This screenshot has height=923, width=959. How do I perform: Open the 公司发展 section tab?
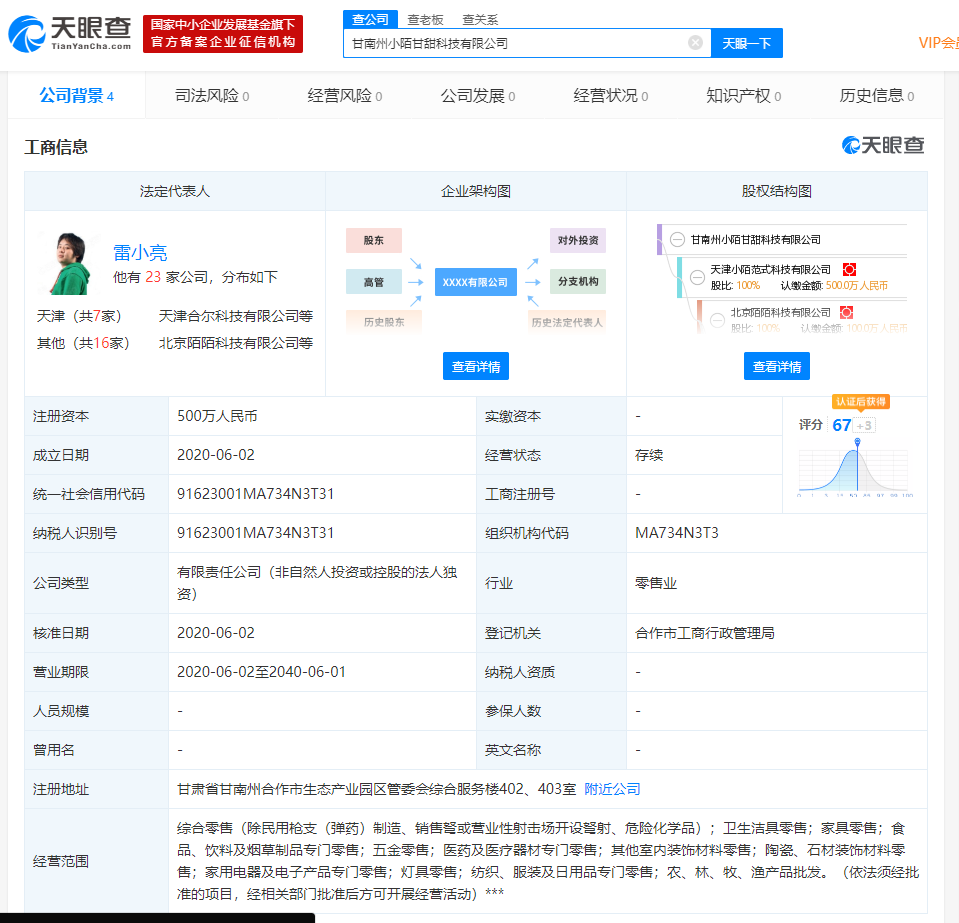click(x=478, y=96)
